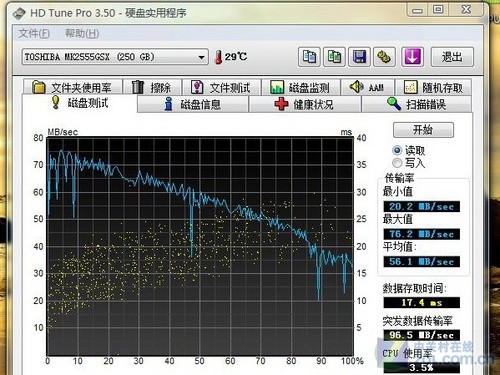Screen dimensions: 500x375
Task: Click the 开始 (Start) button
Action: coord(423,130)
